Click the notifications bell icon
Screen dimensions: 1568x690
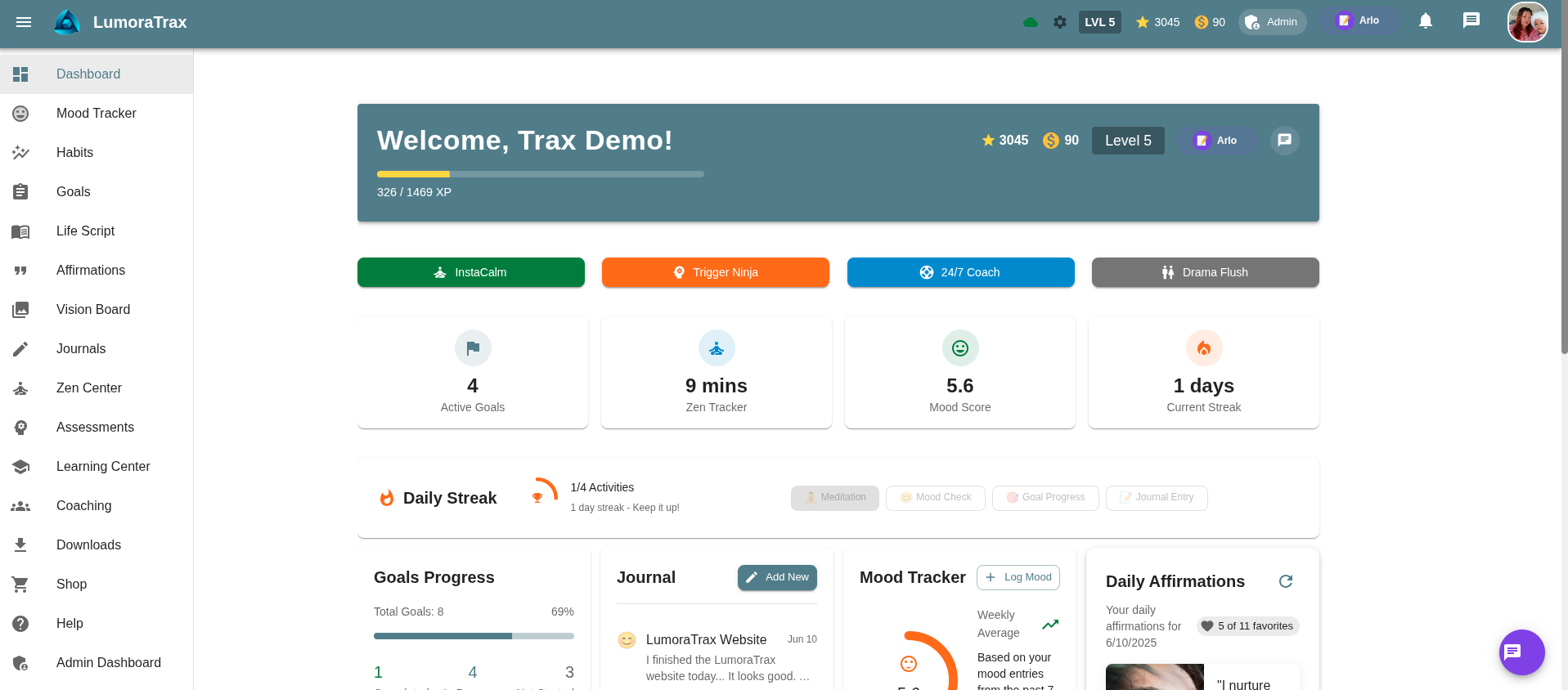(1425, 21)
